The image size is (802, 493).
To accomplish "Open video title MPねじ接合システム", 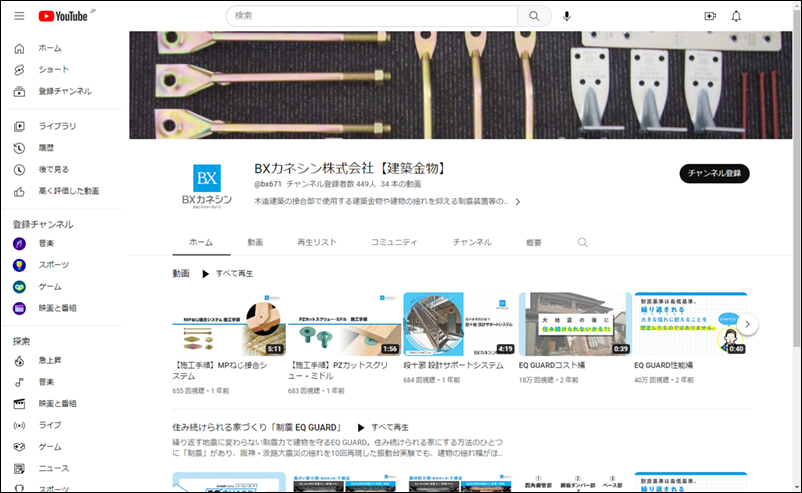I will (220, 371).
